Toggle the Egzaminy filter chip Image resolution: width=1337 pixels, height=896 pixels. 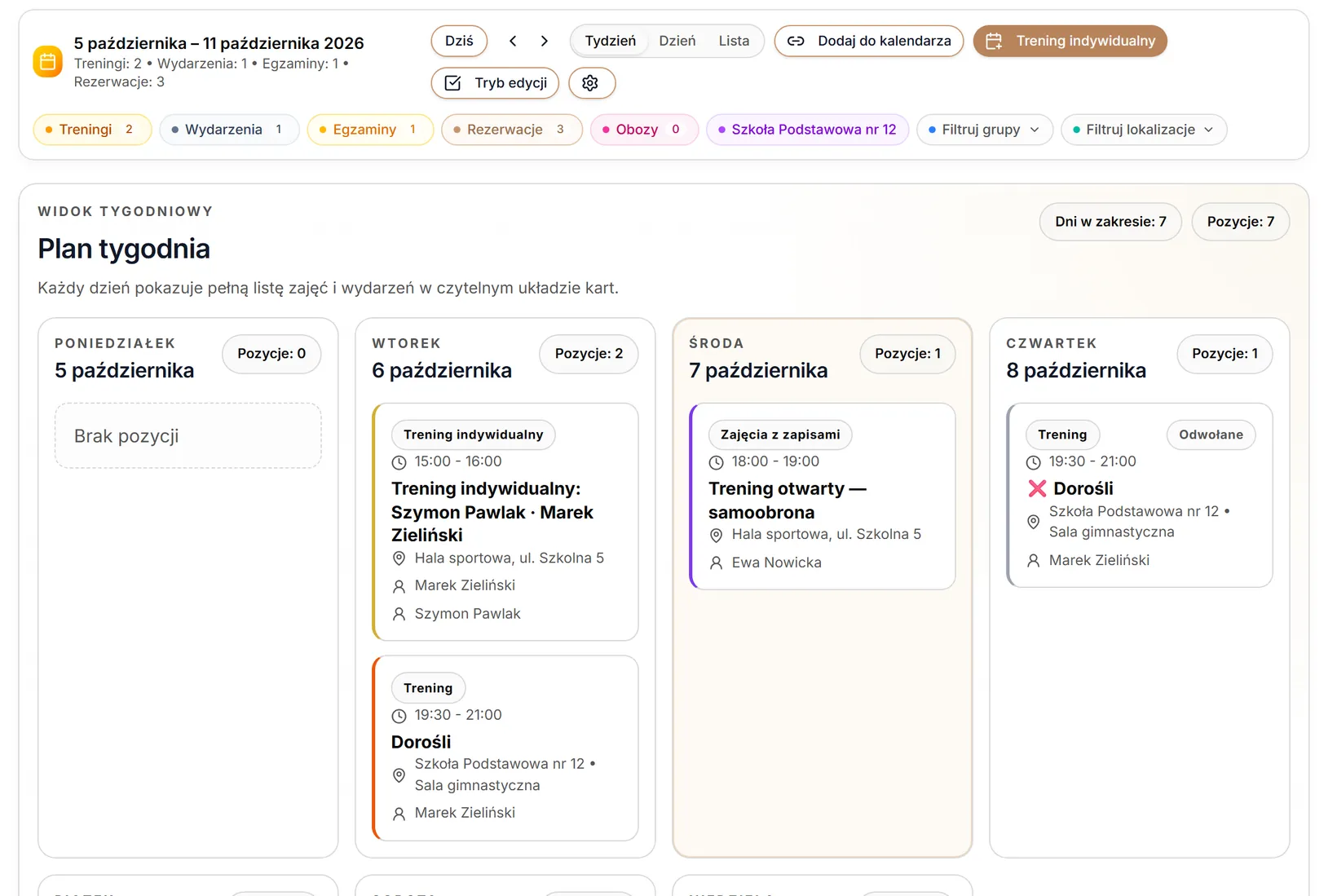tap(370, 130)
